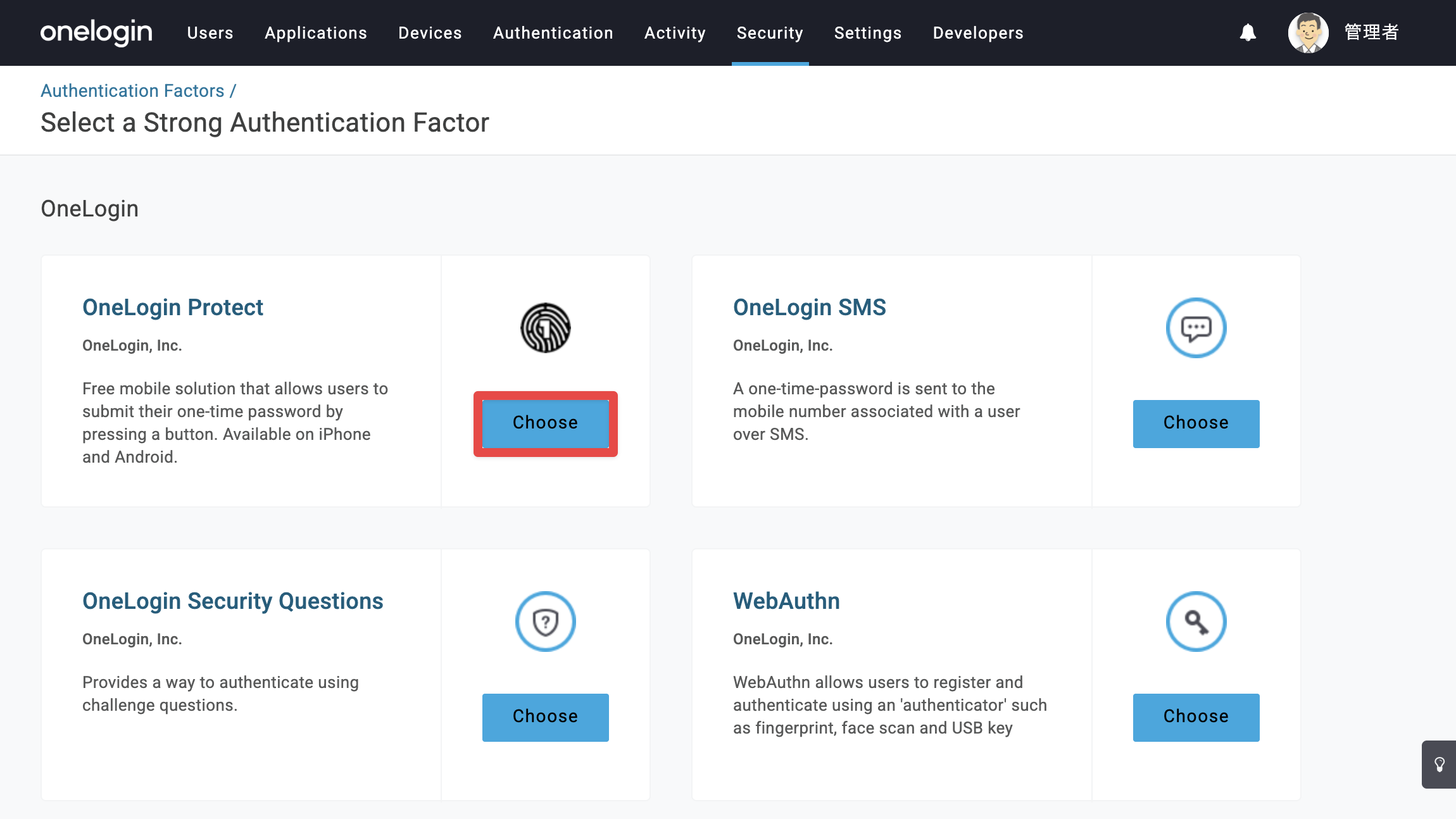
Task: Open the Developers menu
Action: point(978,33)
